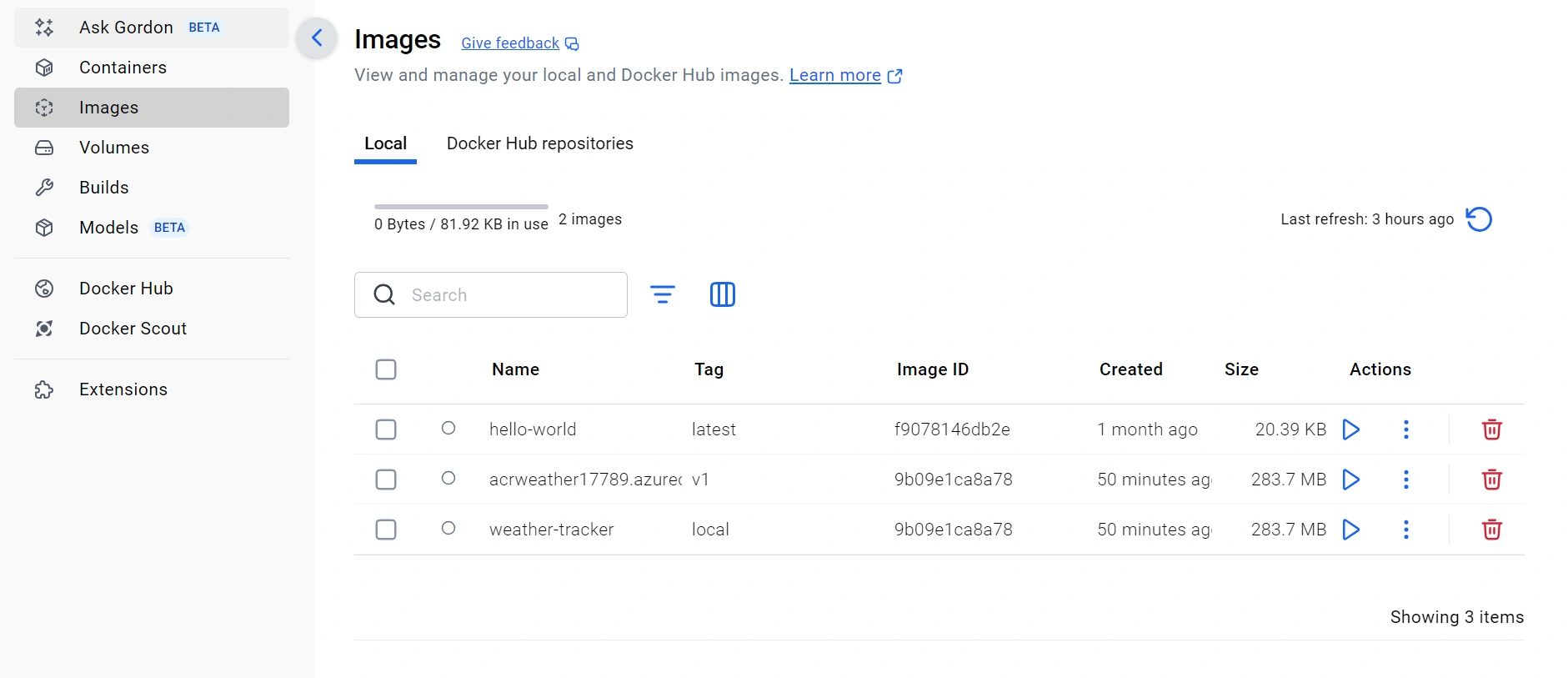1568x678 pixels.
Task: Sort by the Name column header
Action: pyautogui.click(x=515, y=369)
